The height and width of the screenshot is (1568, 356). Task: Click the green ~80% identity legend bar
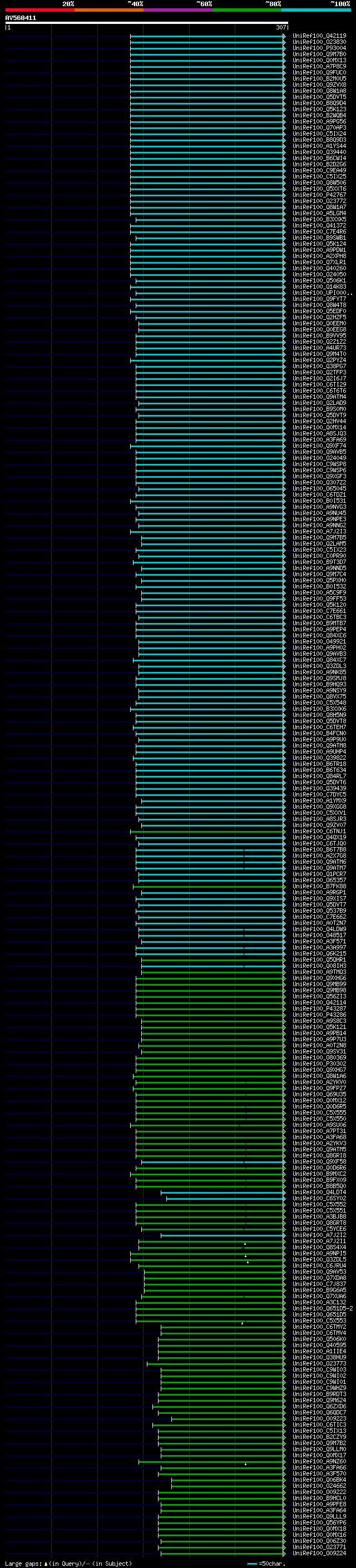click(246, 10)
